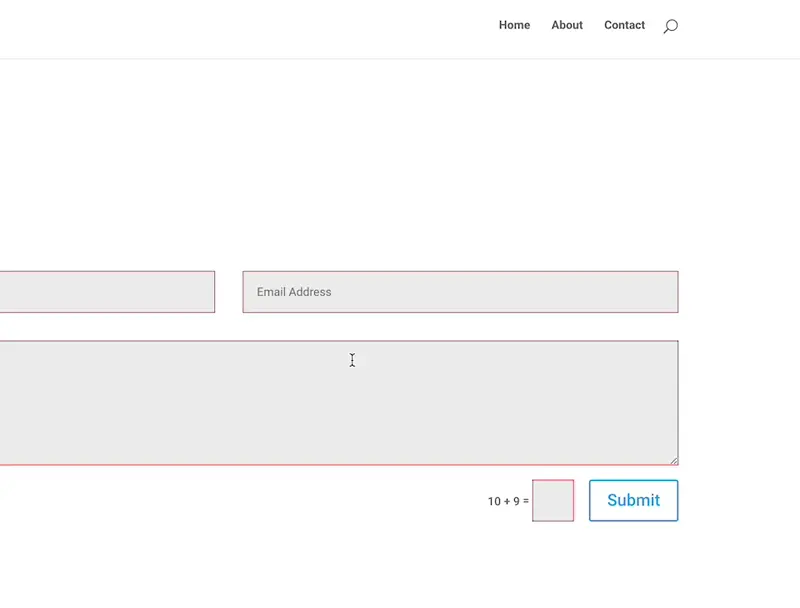Viewport: 800px width, 608px height.
Task: Click the input field left of Email Address
Action: point(107,292)
